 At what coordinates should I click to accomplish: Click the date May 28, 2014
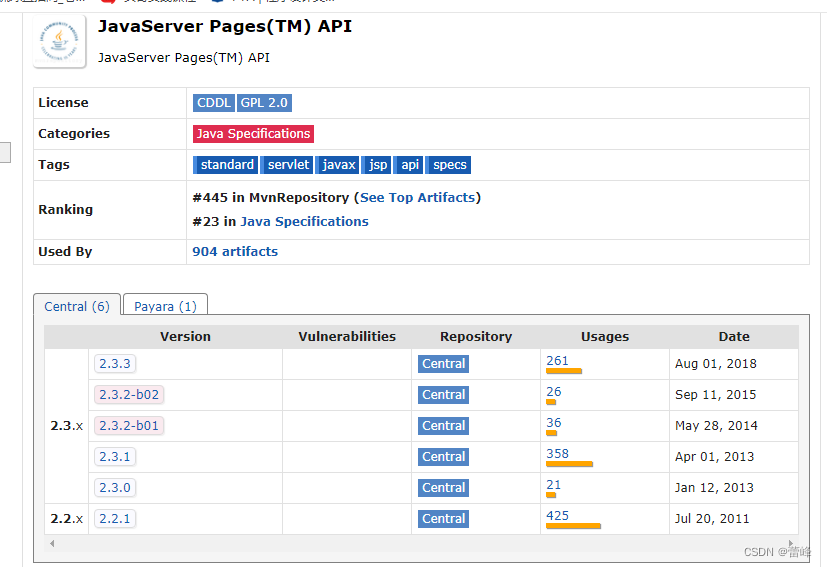tap(716, 426)
